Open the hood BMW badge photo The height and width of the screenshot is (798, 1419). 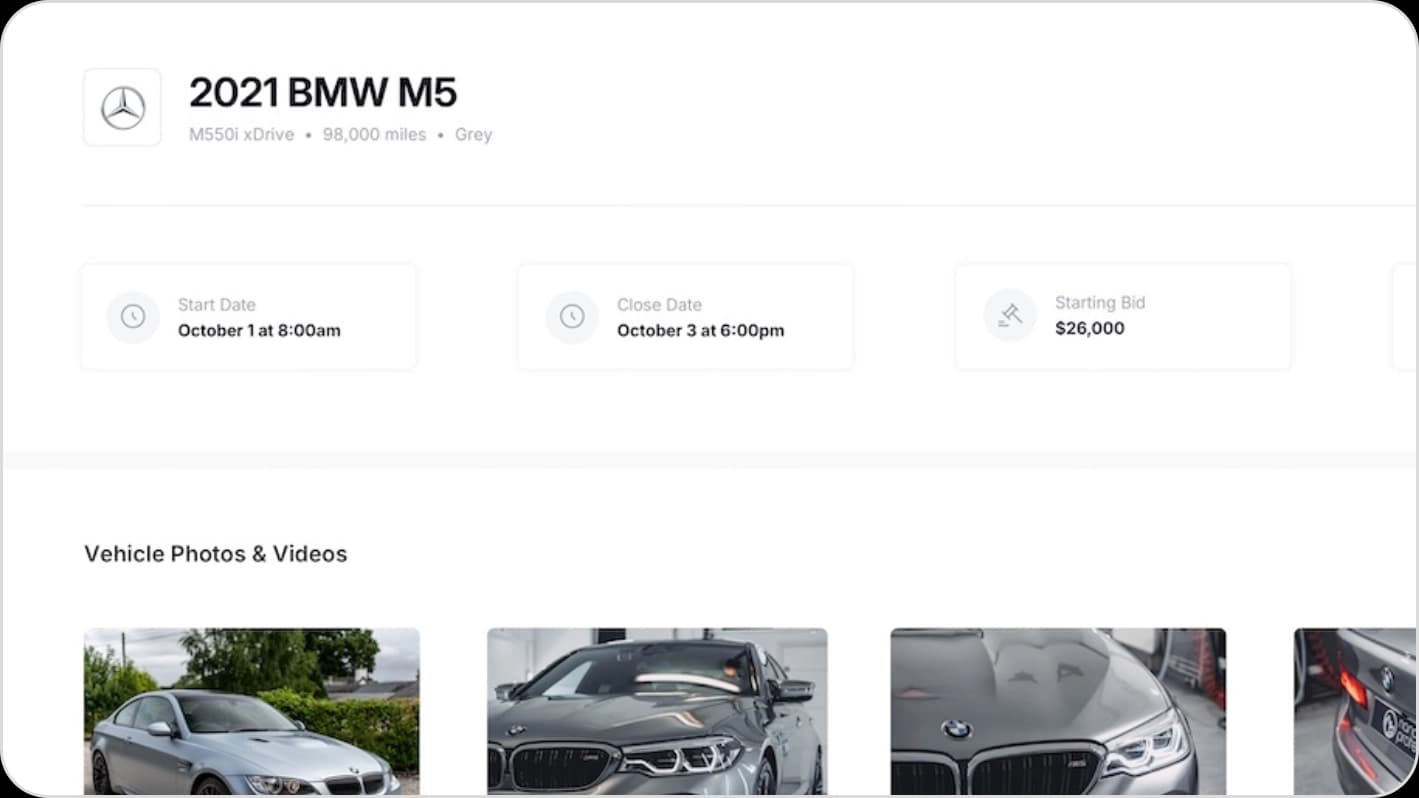pos(1059,711)
